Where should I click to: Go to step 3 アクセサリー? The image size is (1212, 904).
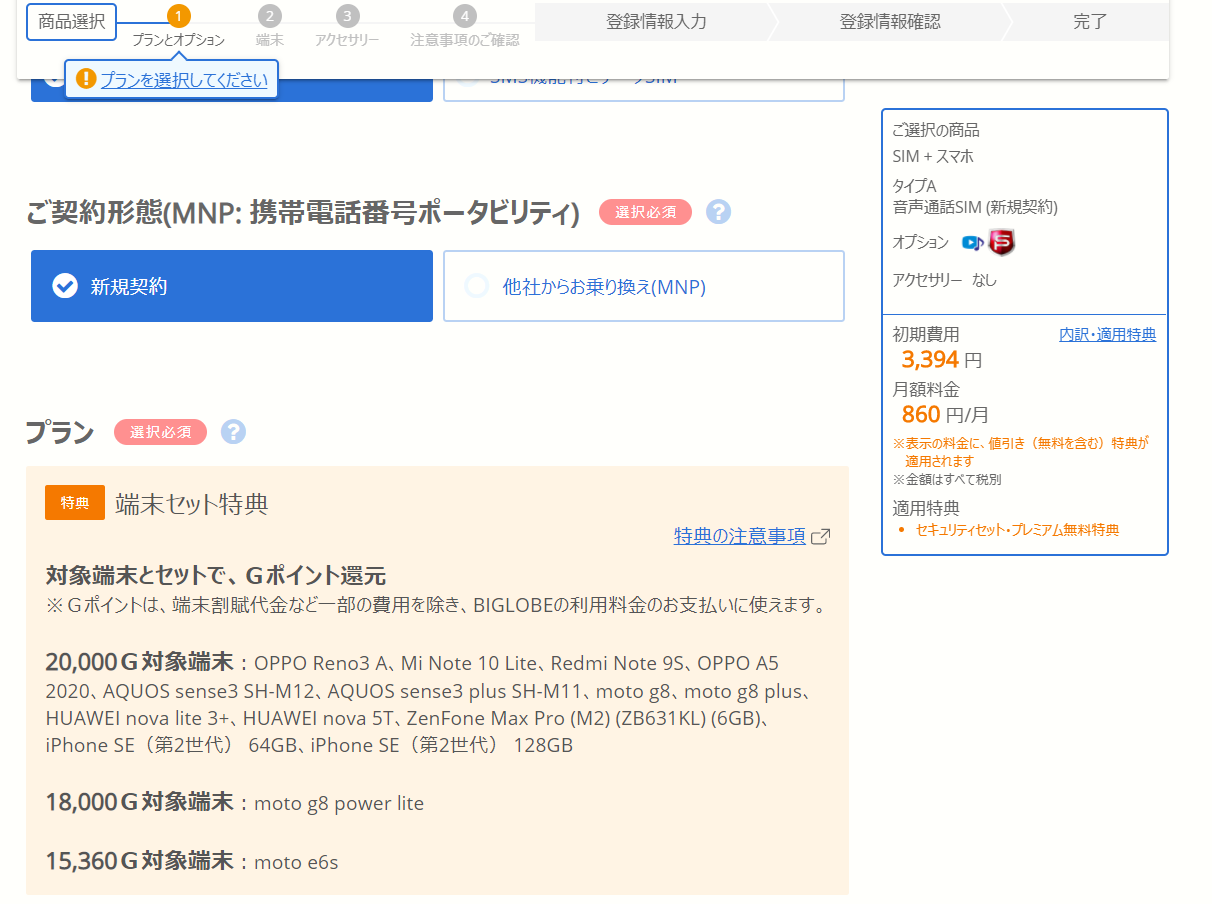click(347, 28)
